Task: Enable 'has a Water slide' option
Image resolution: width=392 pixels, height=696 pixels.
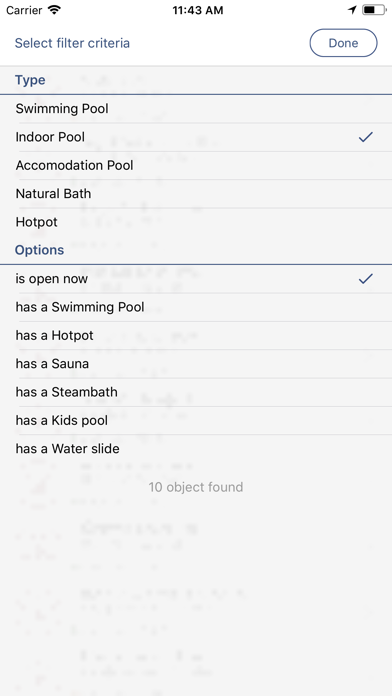Action: coord(196,449)
